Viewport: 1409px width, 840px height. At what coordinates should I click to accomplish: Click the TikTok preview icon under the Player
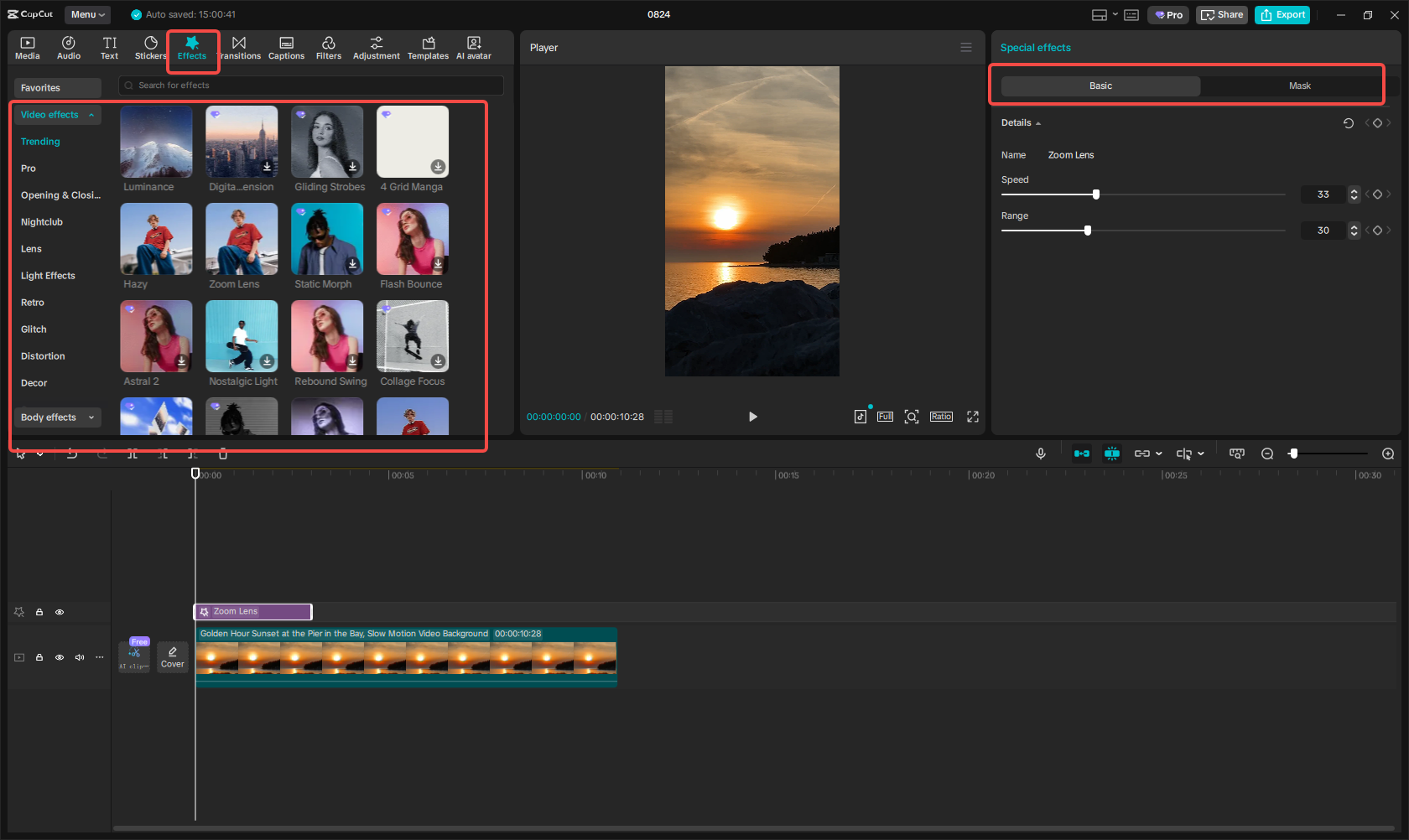[x=860, y=416]
